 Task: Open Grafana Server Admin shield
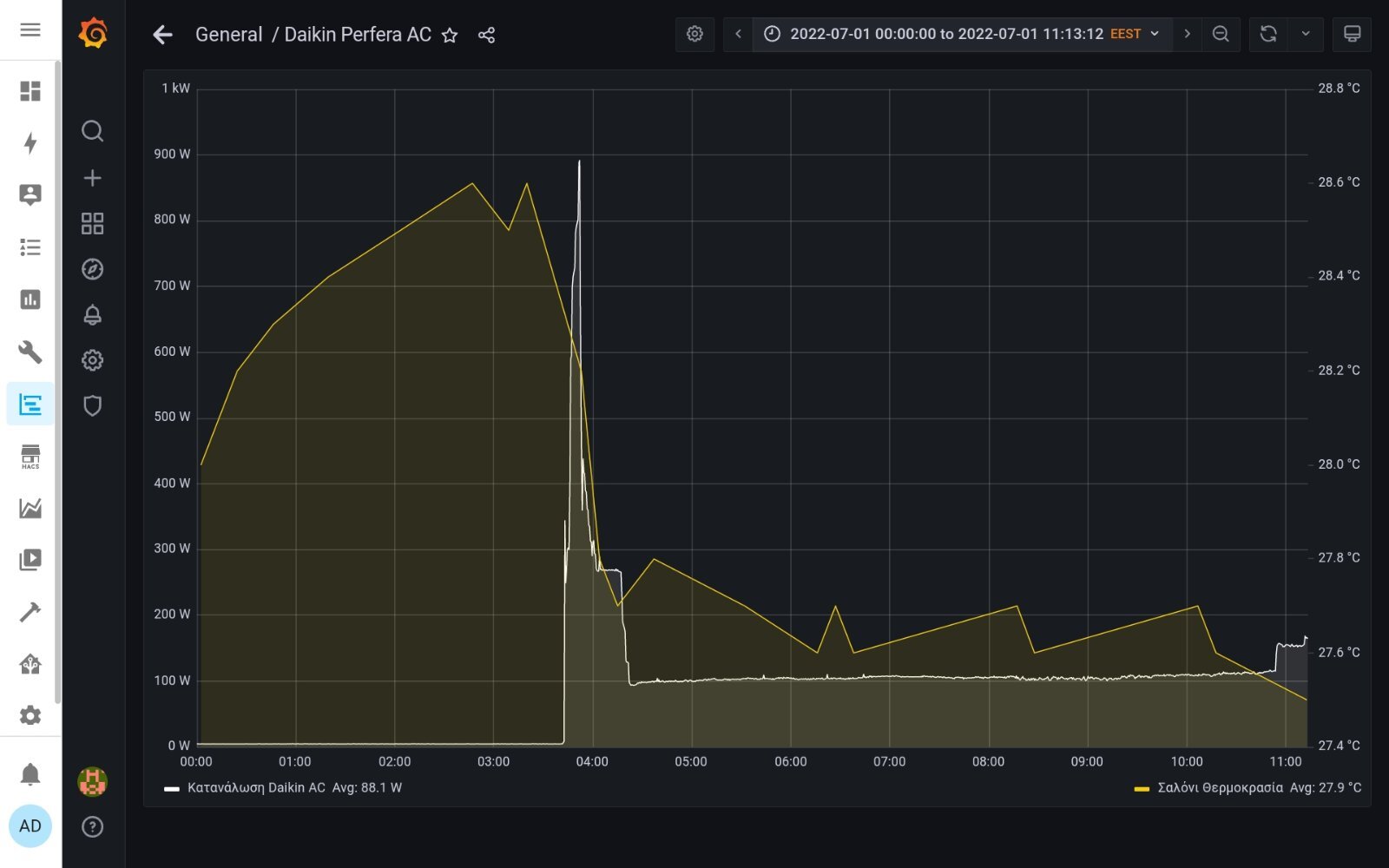point(92,405)
